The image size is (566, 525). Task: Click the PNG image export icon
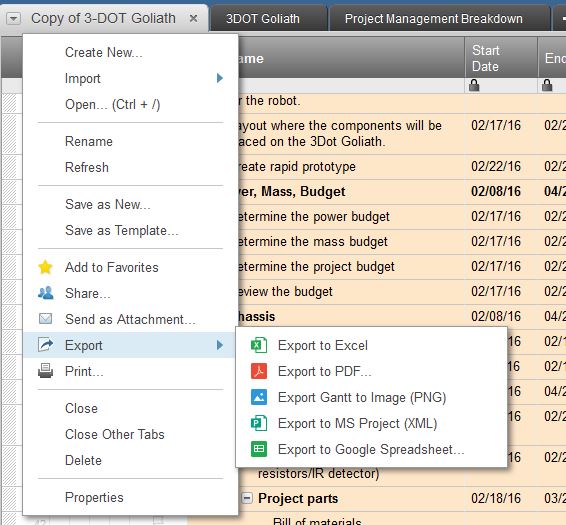coord(259,397)
